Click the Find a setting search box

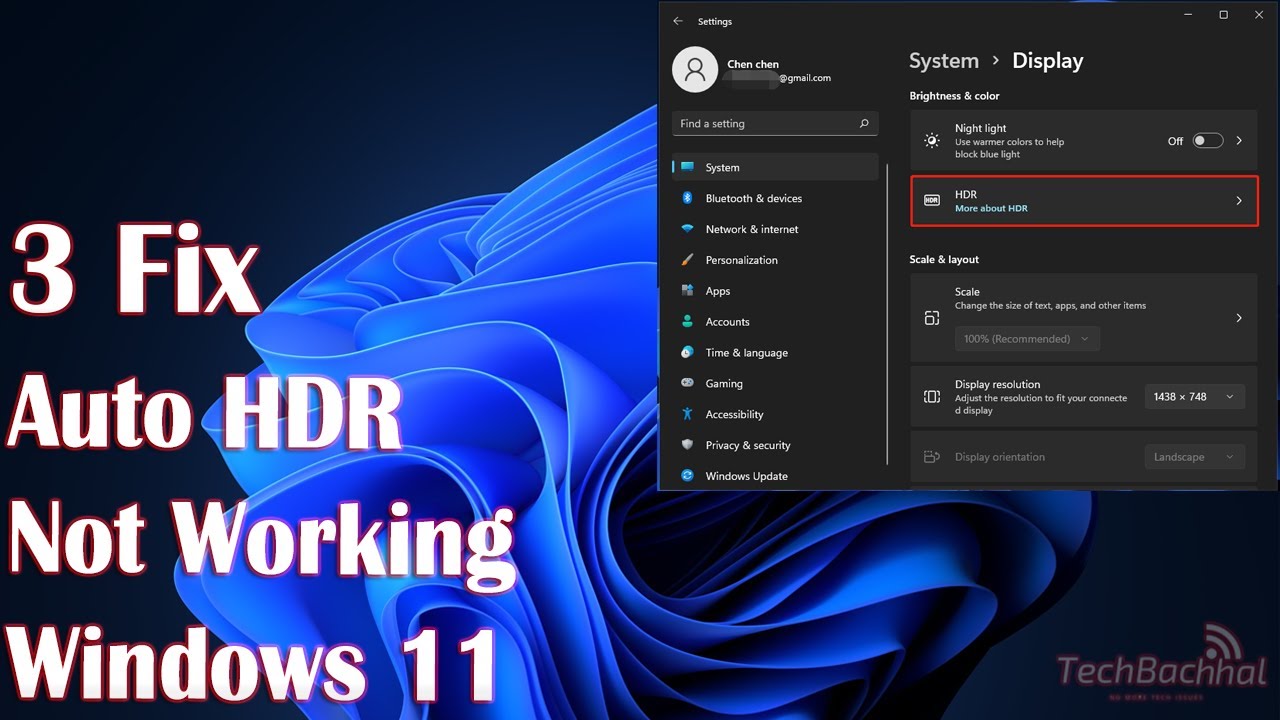775,124
